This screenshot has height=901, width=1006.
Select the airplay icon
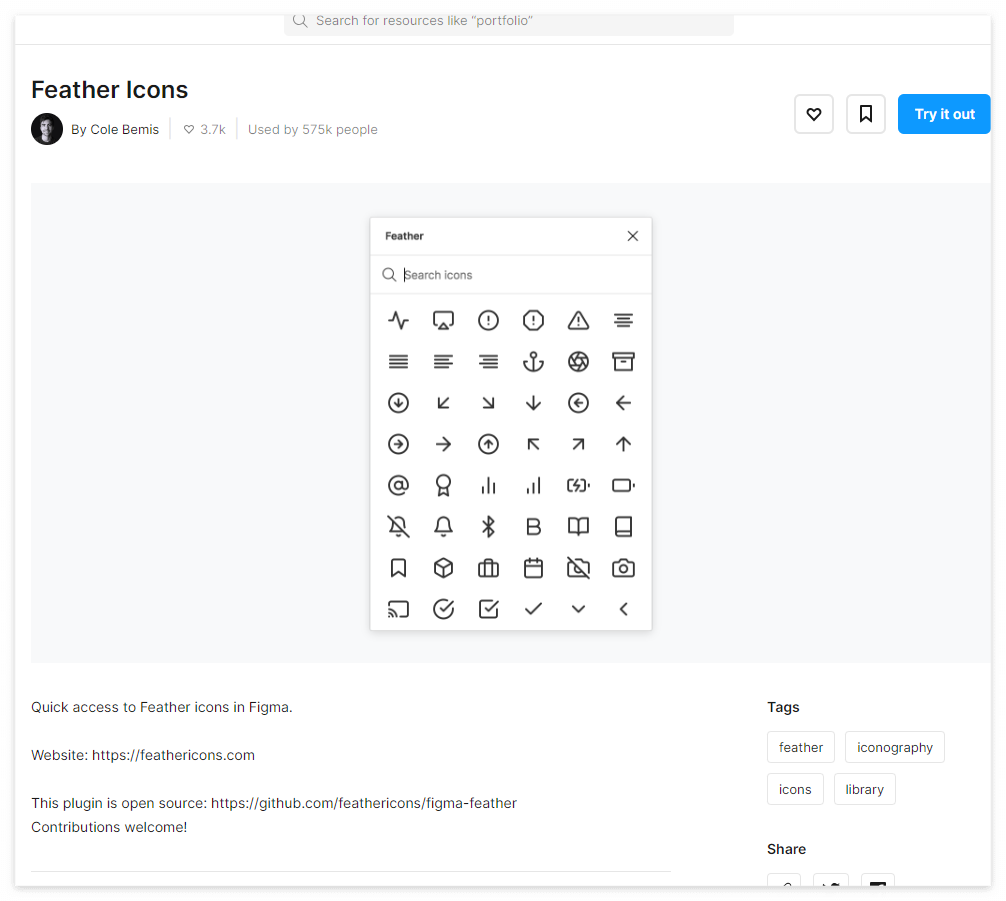click(443, 320)
